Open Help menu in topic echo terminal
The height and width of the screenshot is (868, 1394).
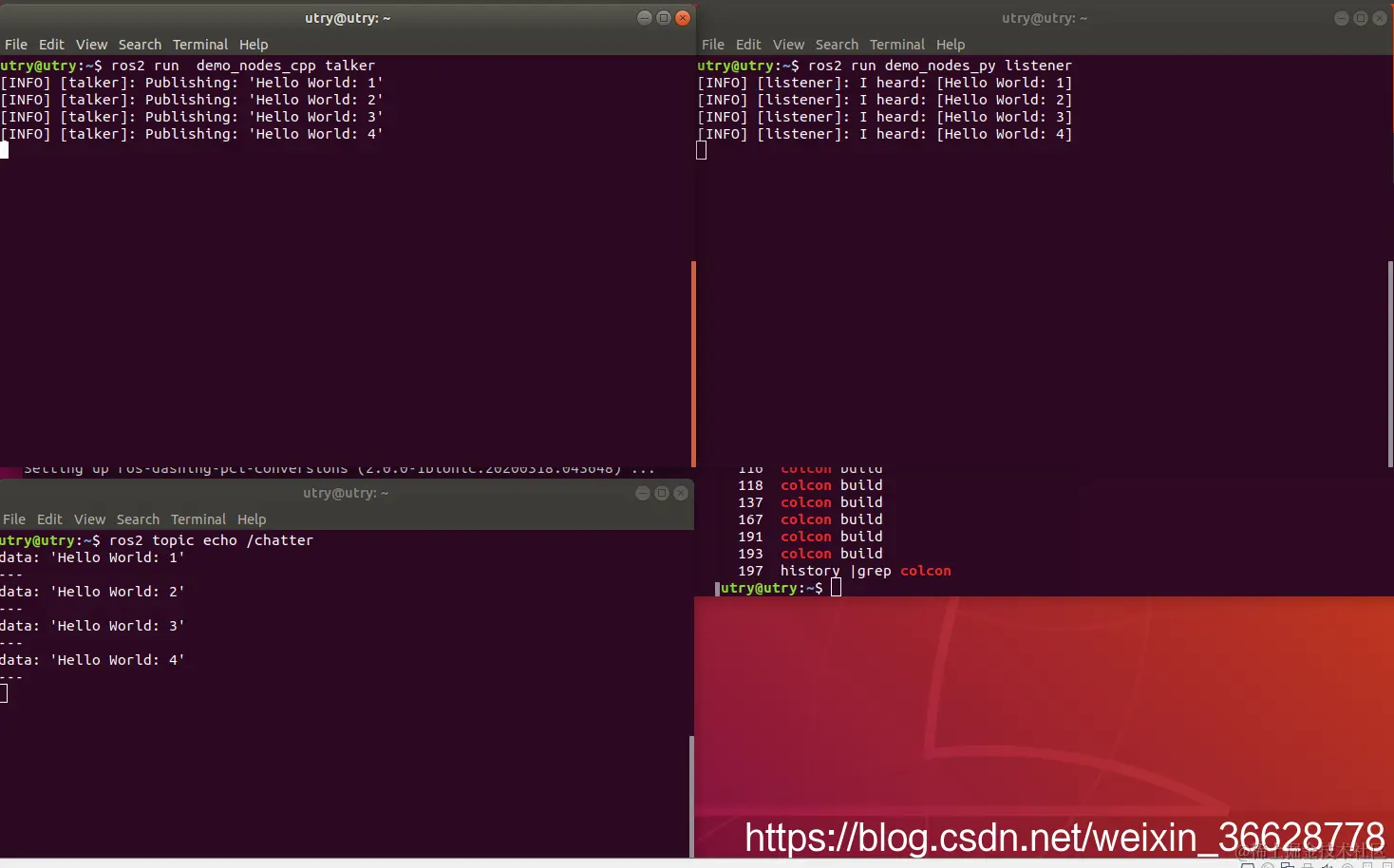252,519
